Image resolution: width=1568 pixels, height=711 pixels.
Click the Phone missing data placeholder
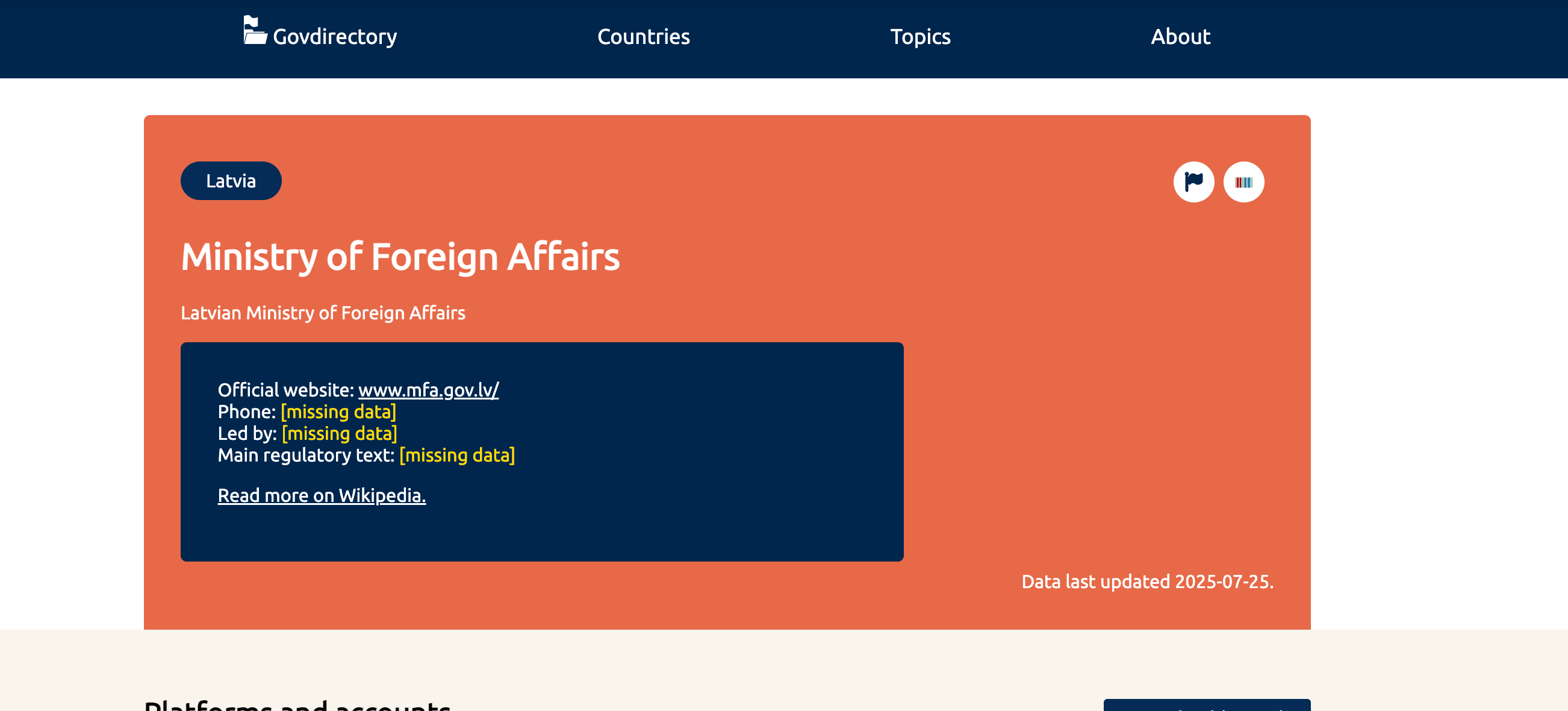point(338,412)
